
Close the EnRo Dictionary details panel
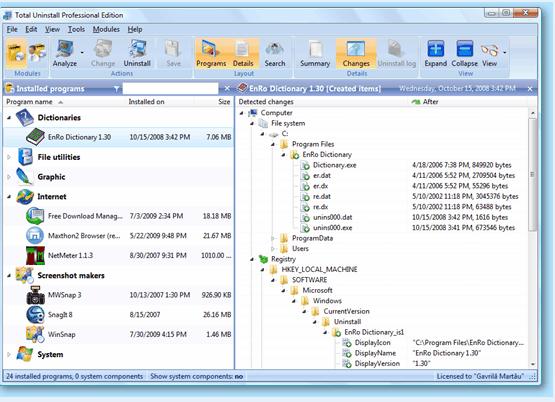[x=530, y=88]
